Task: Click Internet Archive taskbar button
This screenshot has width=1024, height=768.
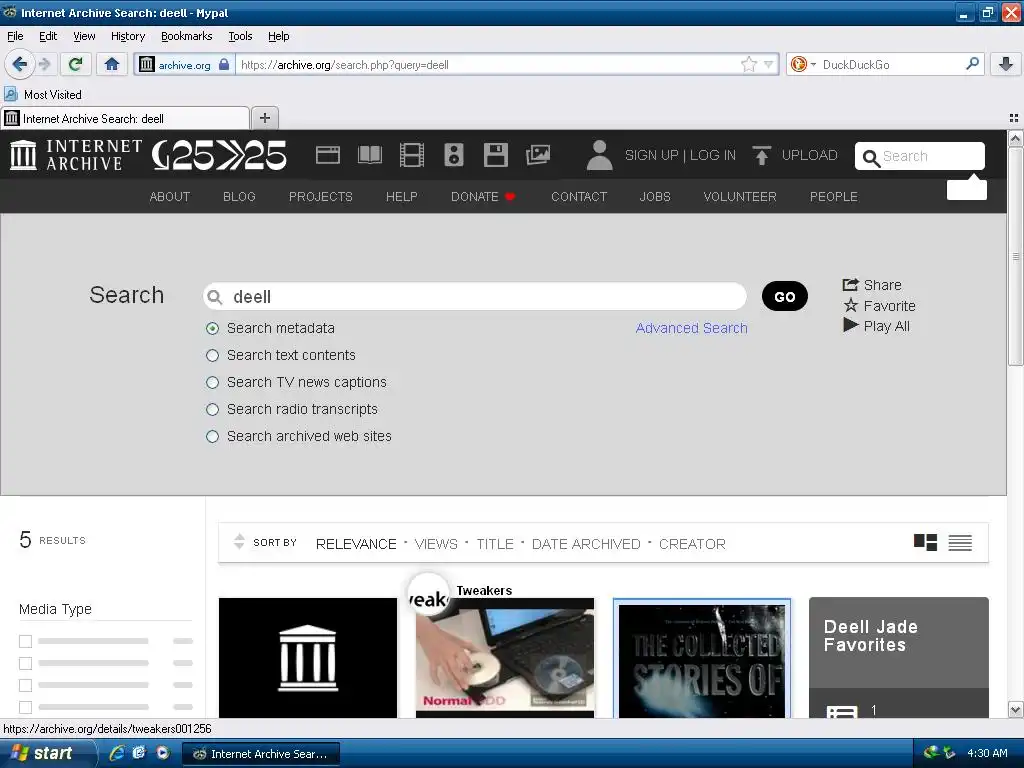Action: tap(261, 754)
